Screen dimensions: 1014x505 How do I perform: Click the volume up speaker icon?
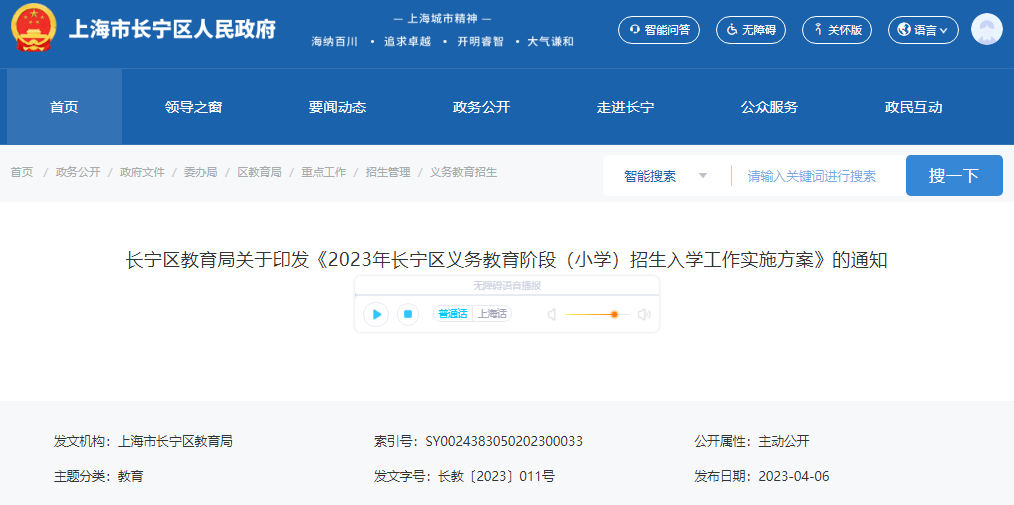coord(643,315)
